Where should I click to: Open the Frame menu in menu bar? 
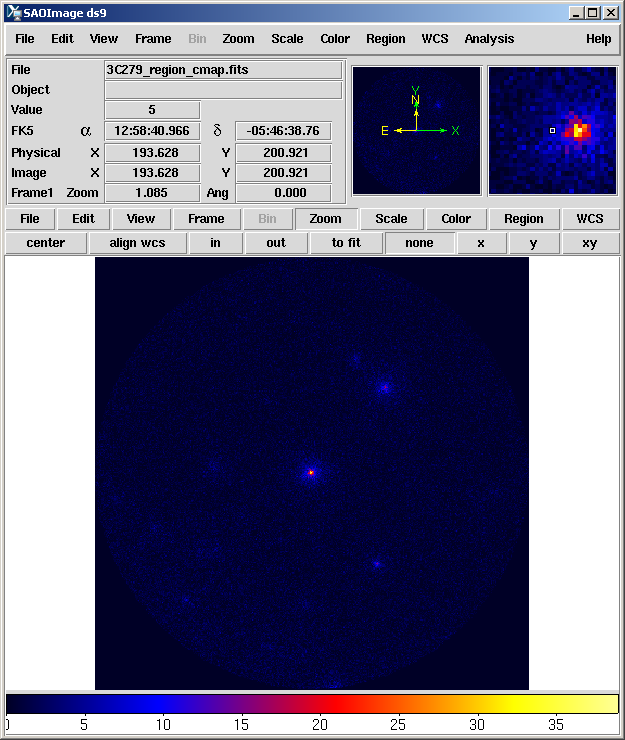tap(153, 39)
